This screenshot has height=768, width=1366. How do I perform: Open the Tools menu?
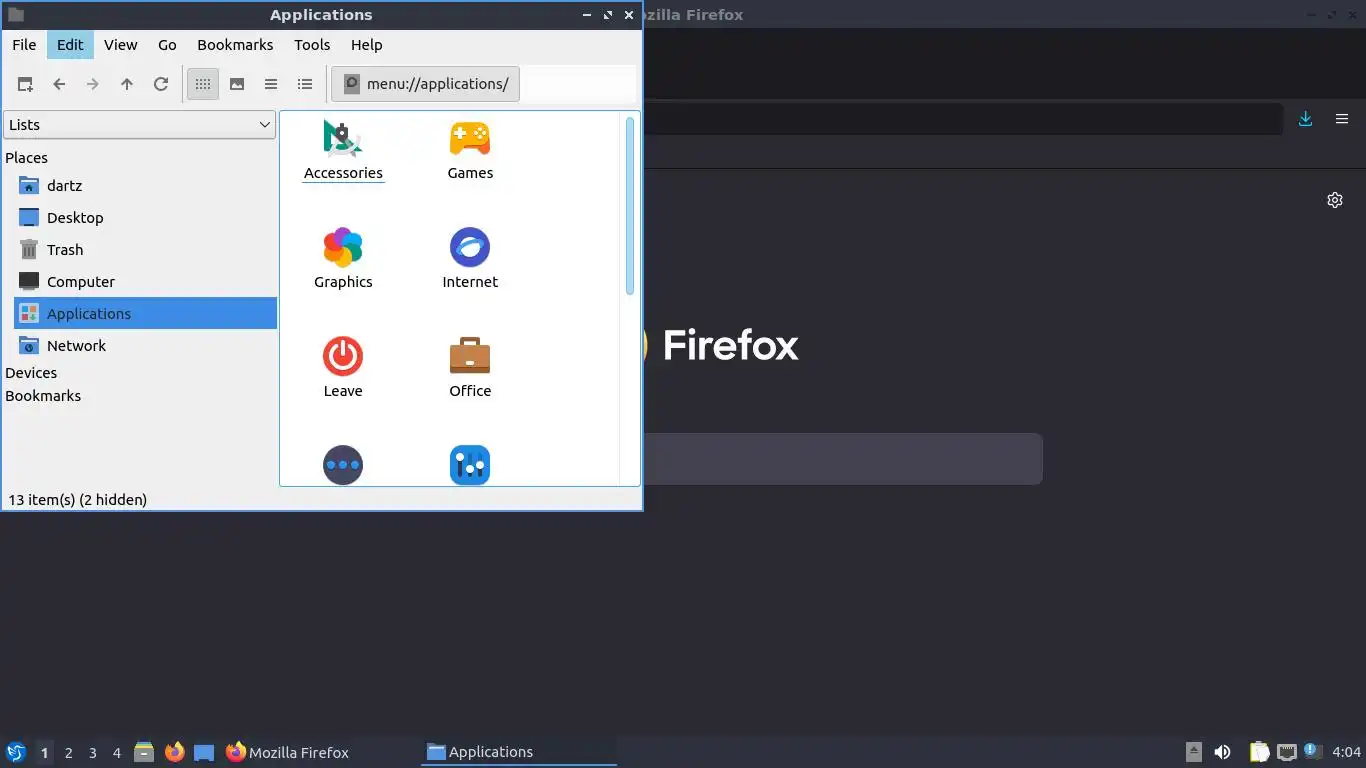point(312,45)
